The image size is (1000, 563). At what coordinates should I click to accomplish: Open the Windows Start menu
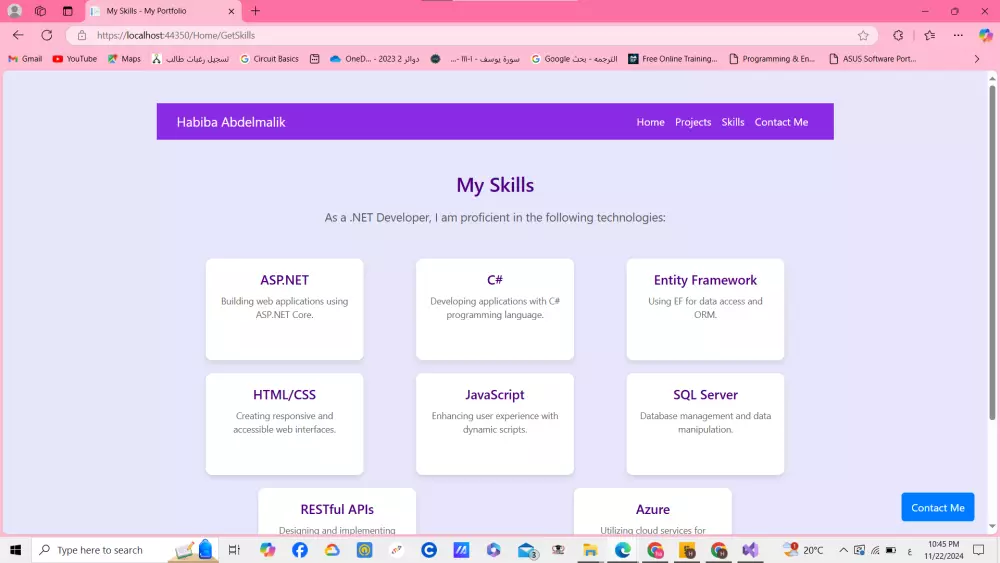(x=15, y=550)
